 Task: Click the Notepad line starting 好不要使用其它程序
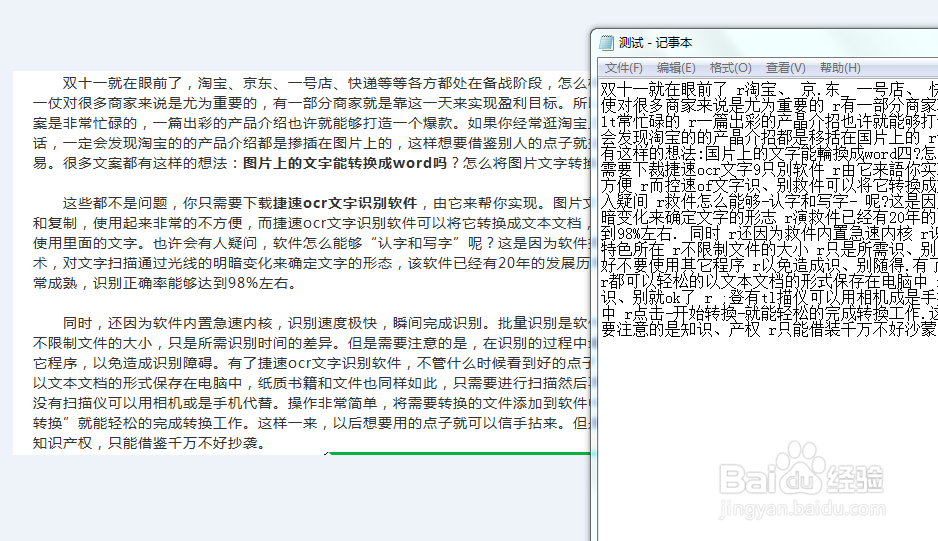click(769, 265)
